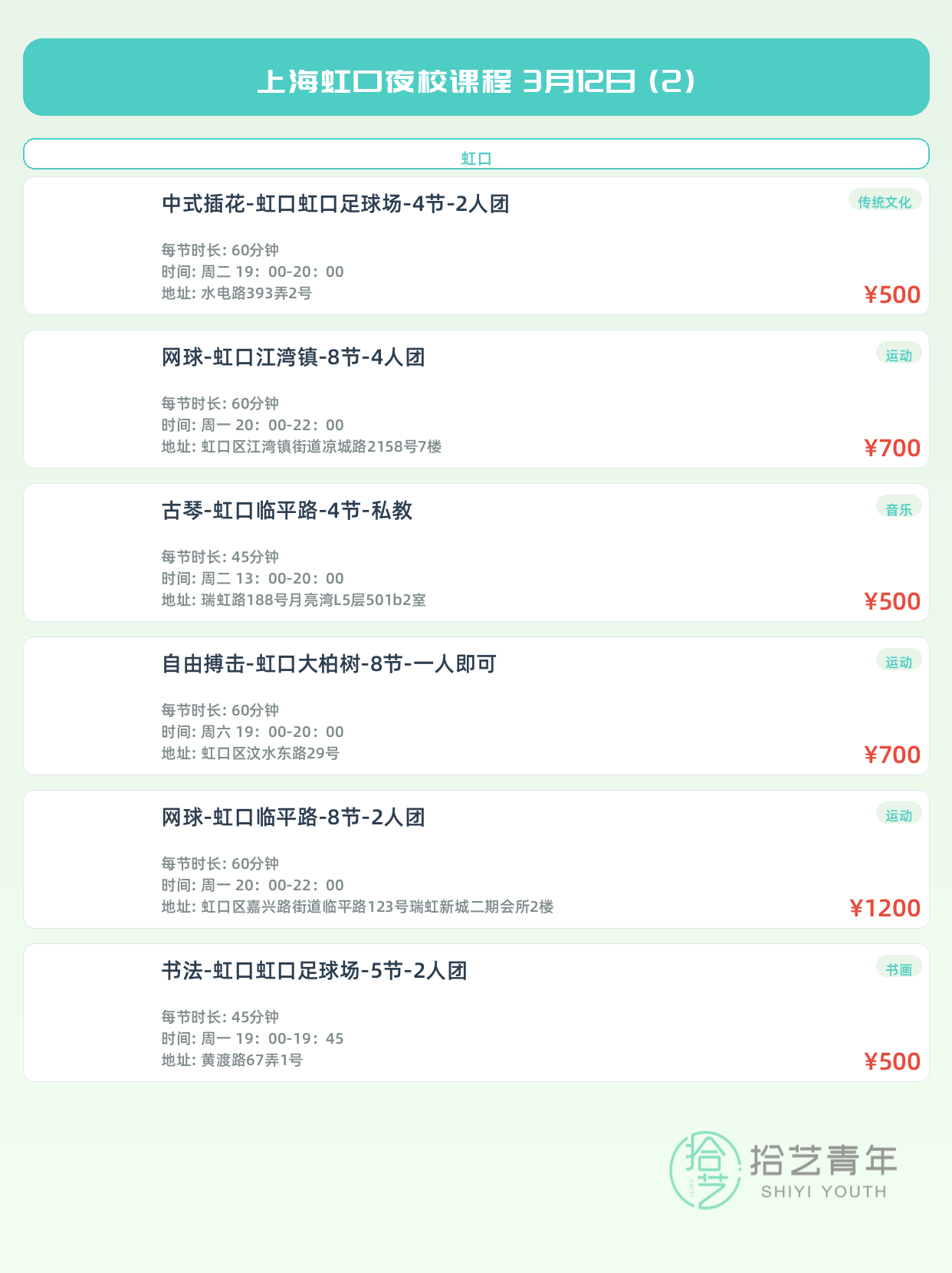Open the 书法-虹口虹口足球场 course title
Screen dimensions: 952x1273
click(314, 971)
